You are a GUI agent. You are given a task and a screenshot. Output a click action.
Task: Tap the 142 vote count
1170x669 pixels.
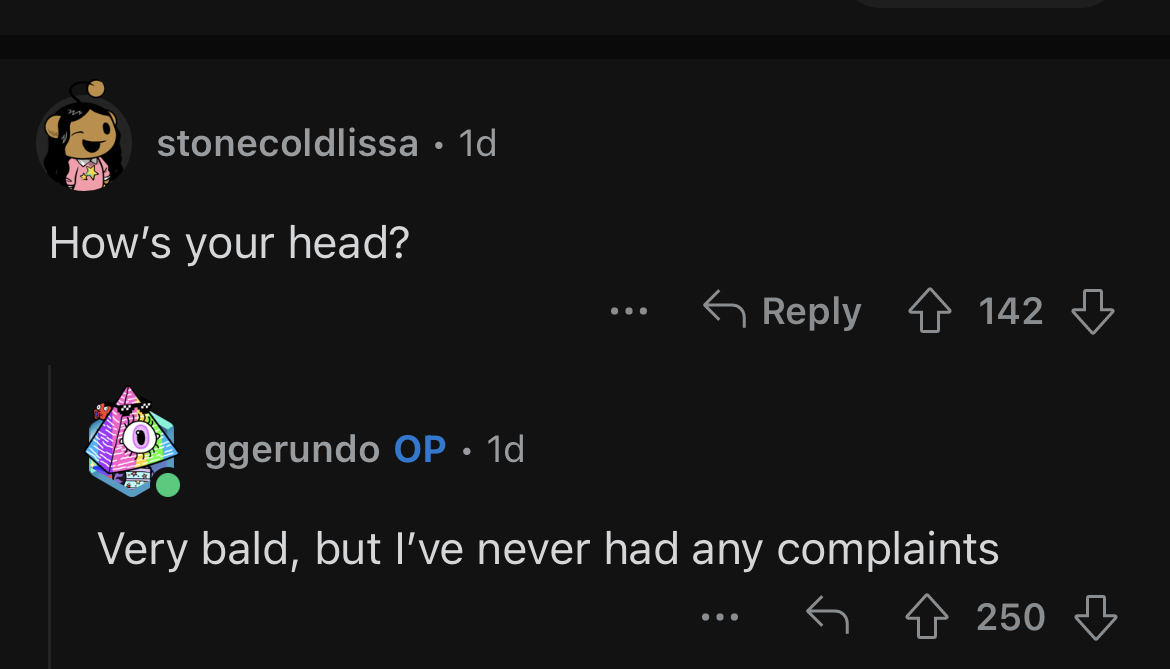(1011, 312)
